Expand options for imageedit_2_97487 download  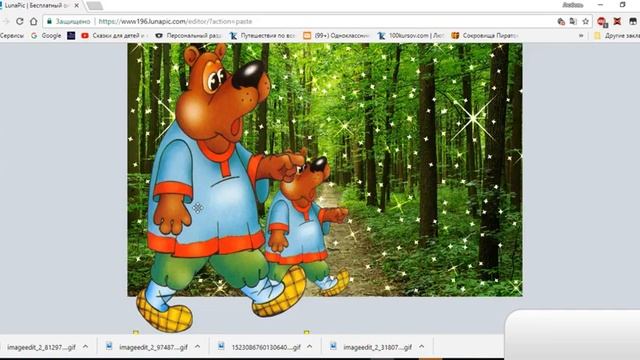tap(198, 347)
